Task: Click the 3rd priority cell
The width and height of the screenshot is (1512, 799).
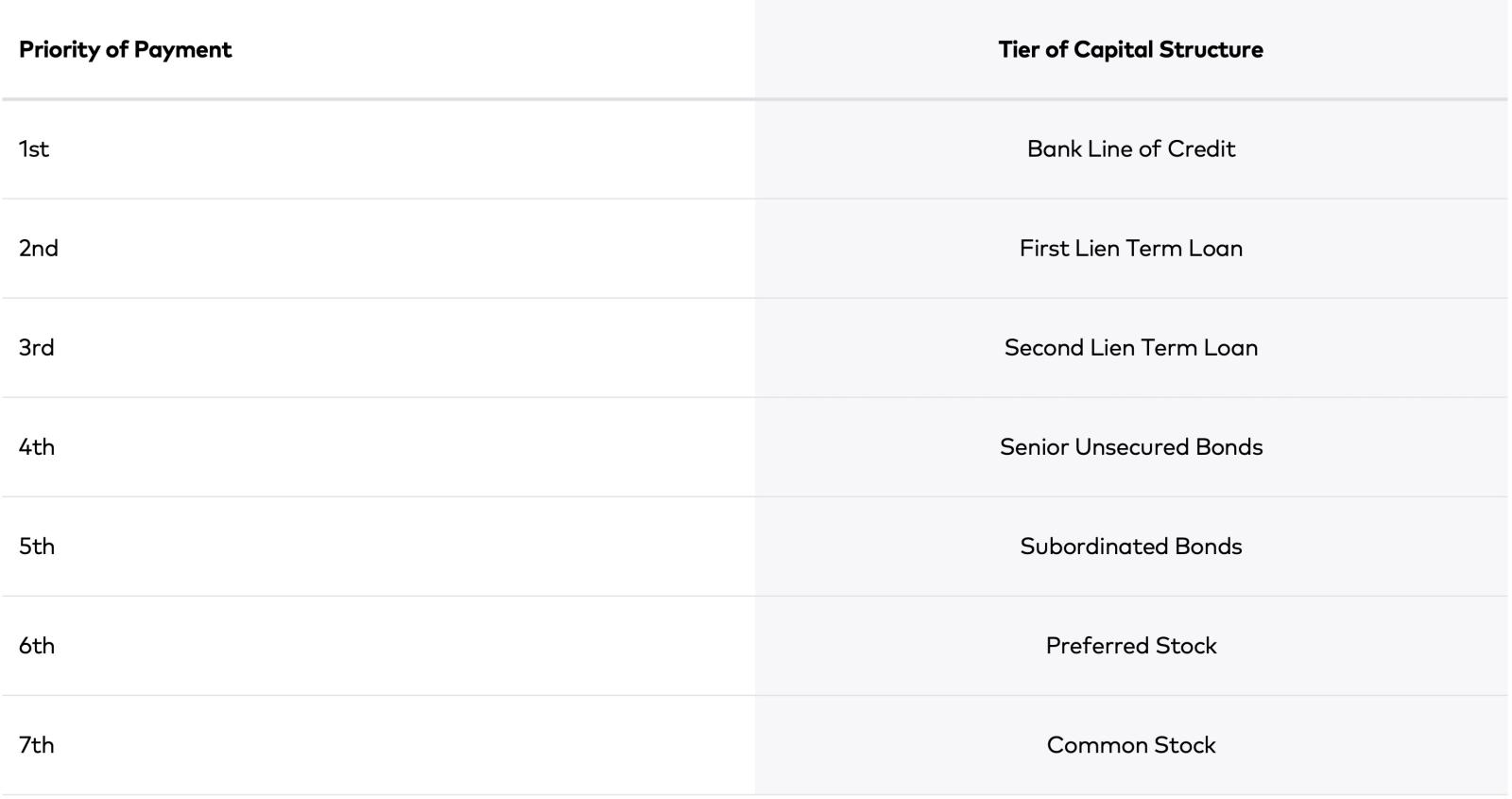Action: point(37,347)
